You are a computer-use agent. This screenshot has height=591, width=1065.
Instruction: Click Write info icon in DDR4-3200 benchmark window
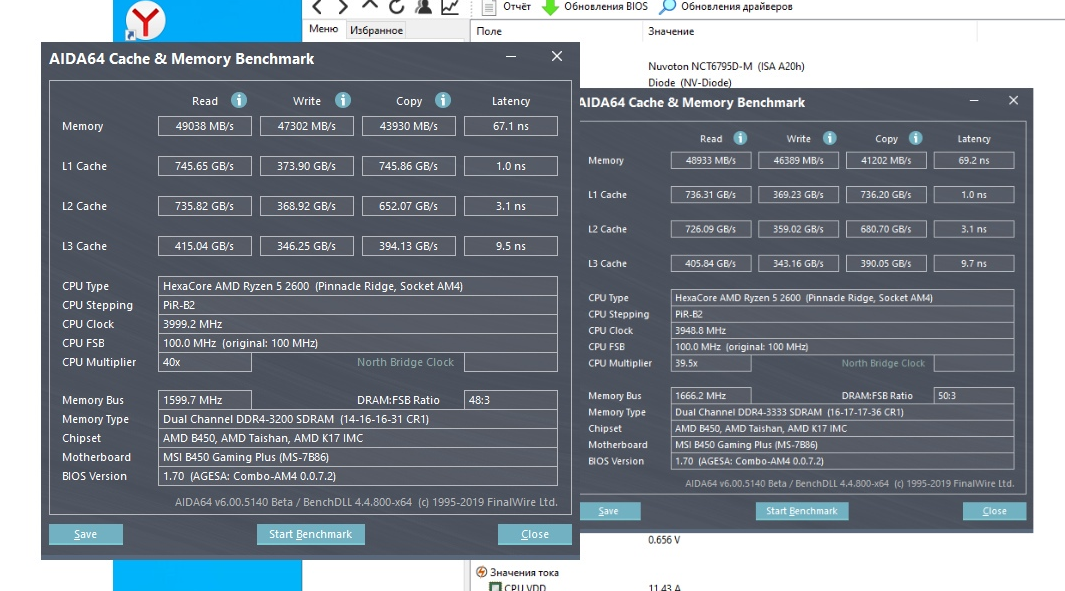pos(343,101)
